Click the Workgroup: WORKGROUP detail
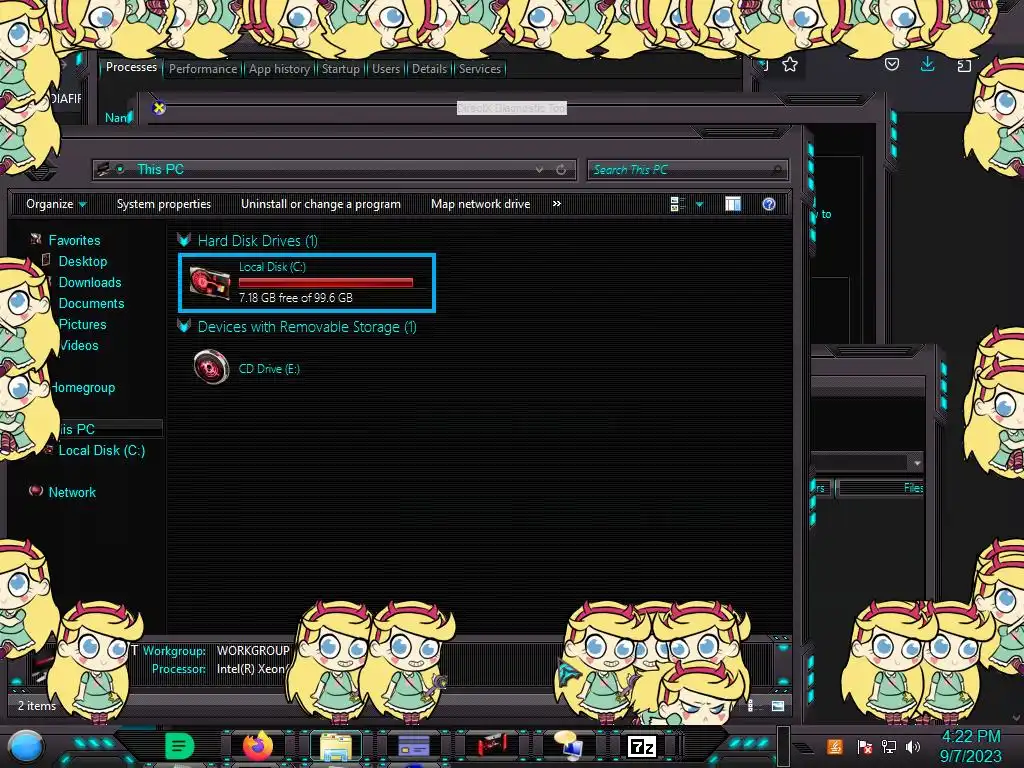Viewport: 1024px width, 768px height. tap(216, 650)
